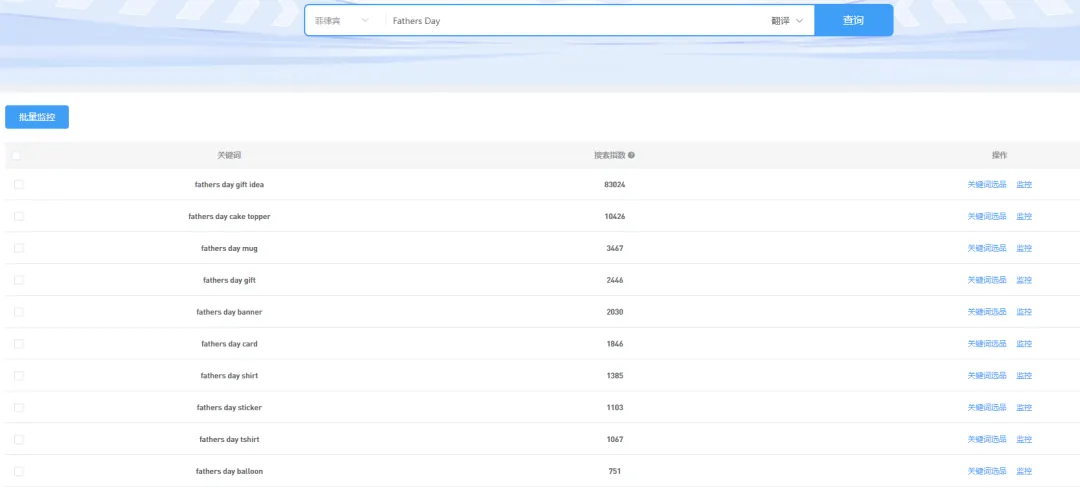This screenshot has height=494, width=1080.
Task: Open the 菲律宾 country dropdown
Action: pyautogui.click(x=344, y=21)
